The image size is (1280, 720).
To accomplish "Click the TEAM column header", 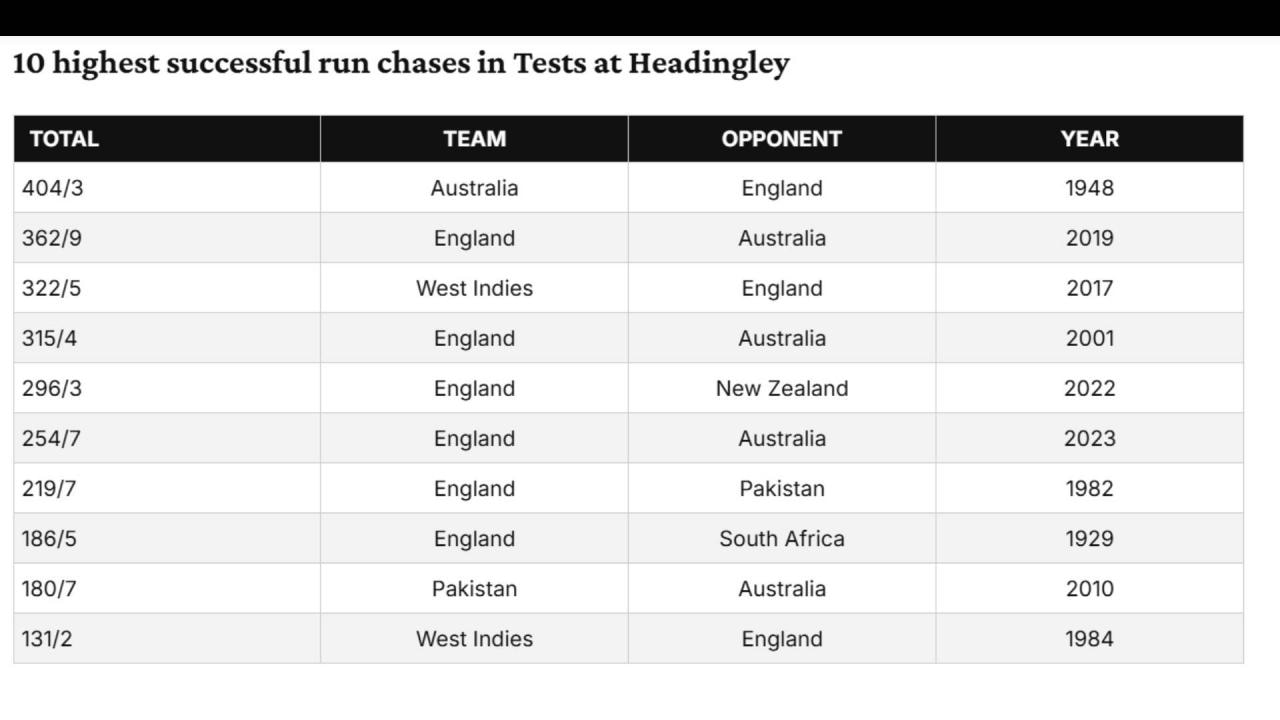I will coord(474,139).
